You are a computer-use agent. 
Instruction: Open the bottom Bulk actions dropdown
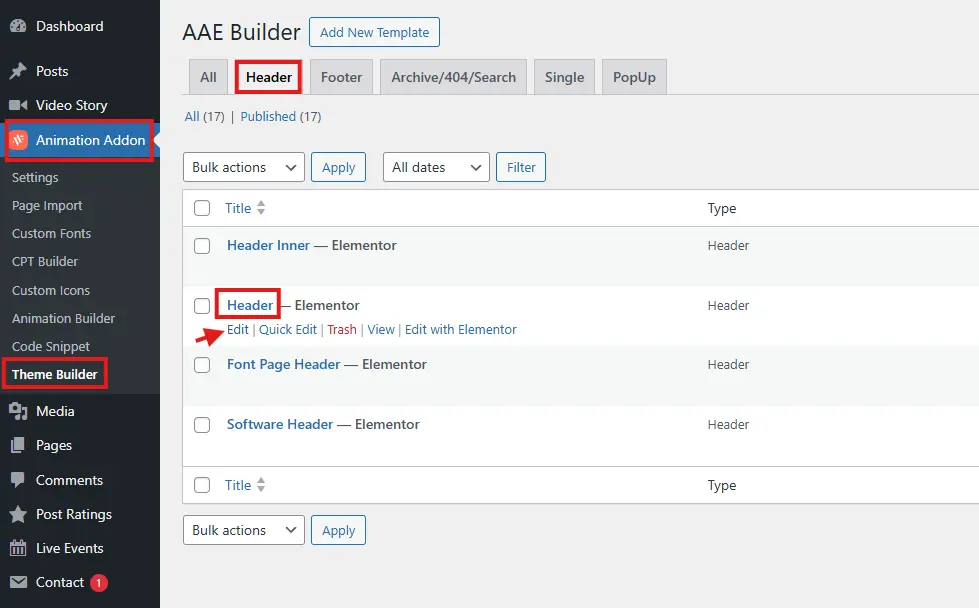243,530
